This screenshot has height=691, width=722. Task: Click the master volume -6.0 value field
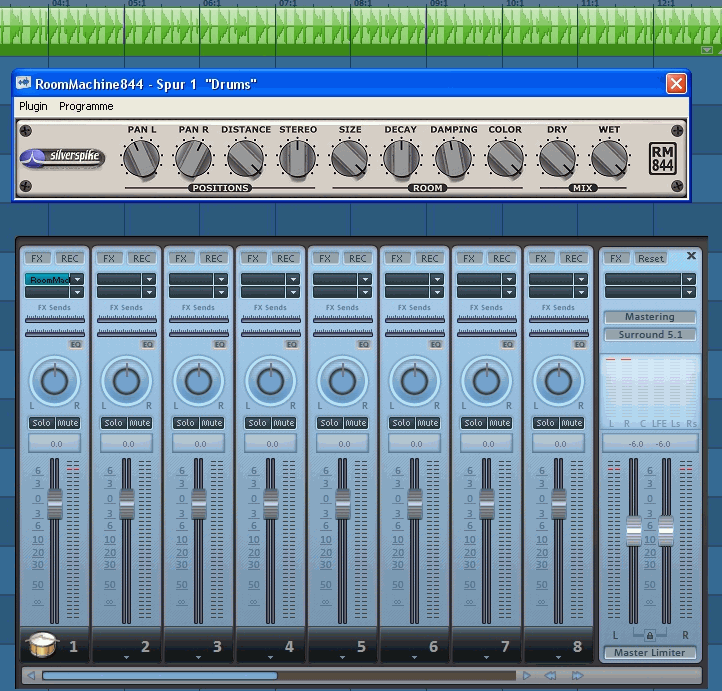click(x=650, y=444)
